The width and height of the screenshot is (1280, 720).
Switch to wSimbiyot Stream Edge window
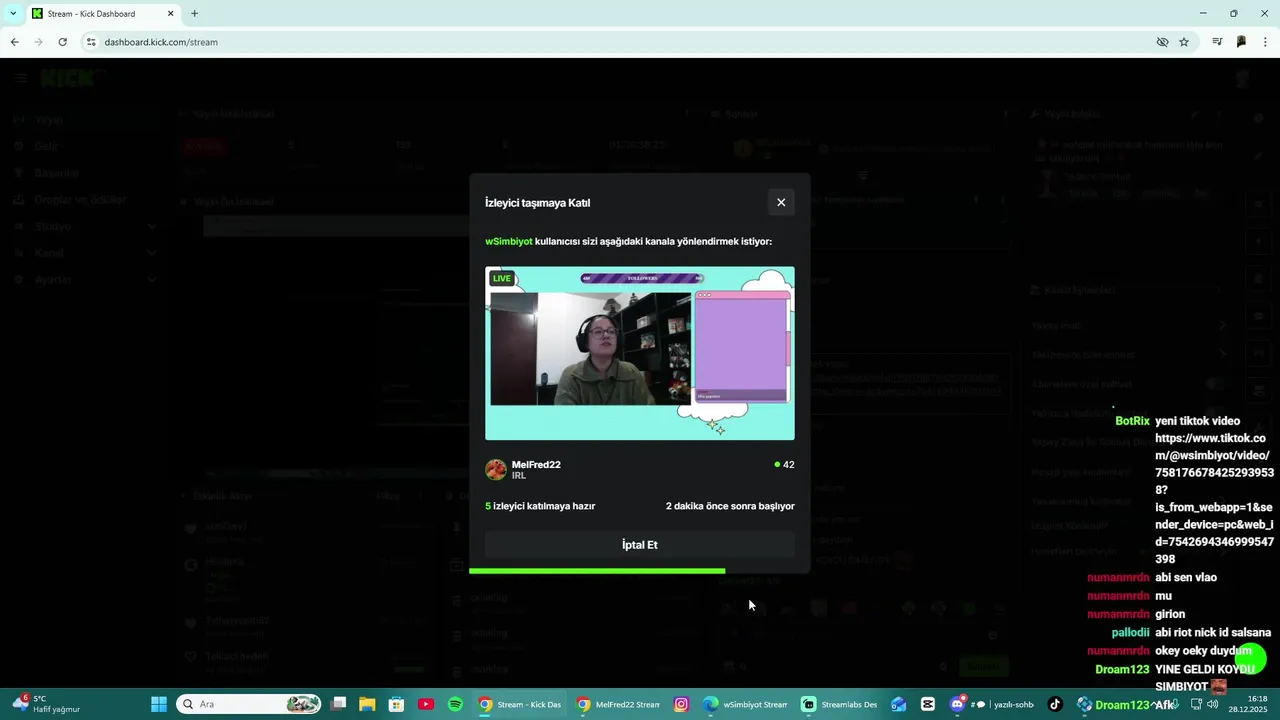(745, 704)
